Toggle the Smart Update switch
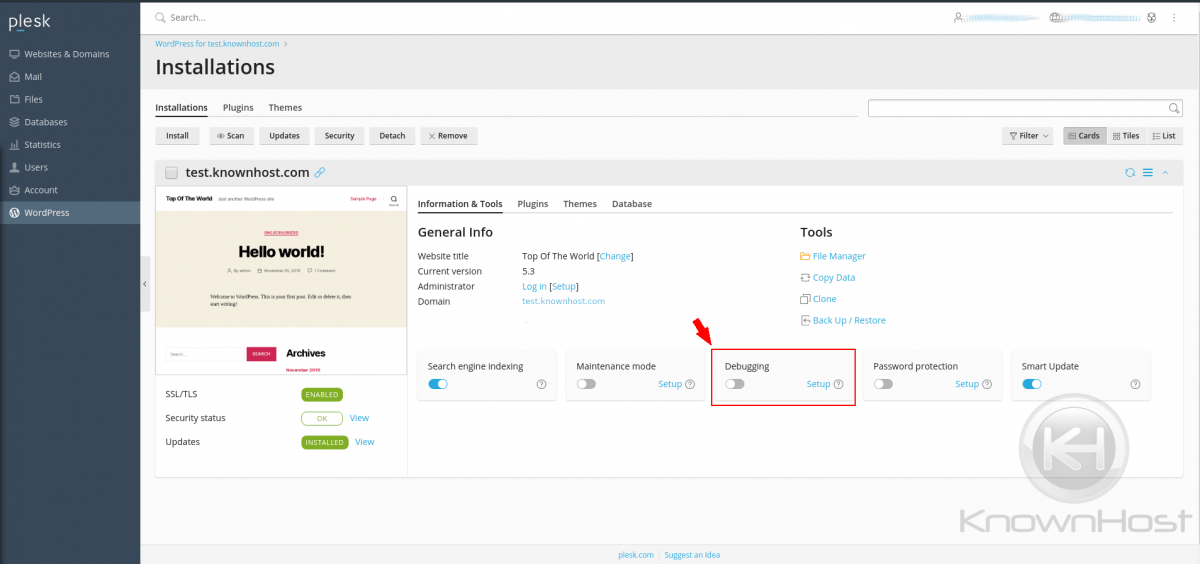Image resolution: width=1200 pixels, height=564 pixels. pos(1032,384)
